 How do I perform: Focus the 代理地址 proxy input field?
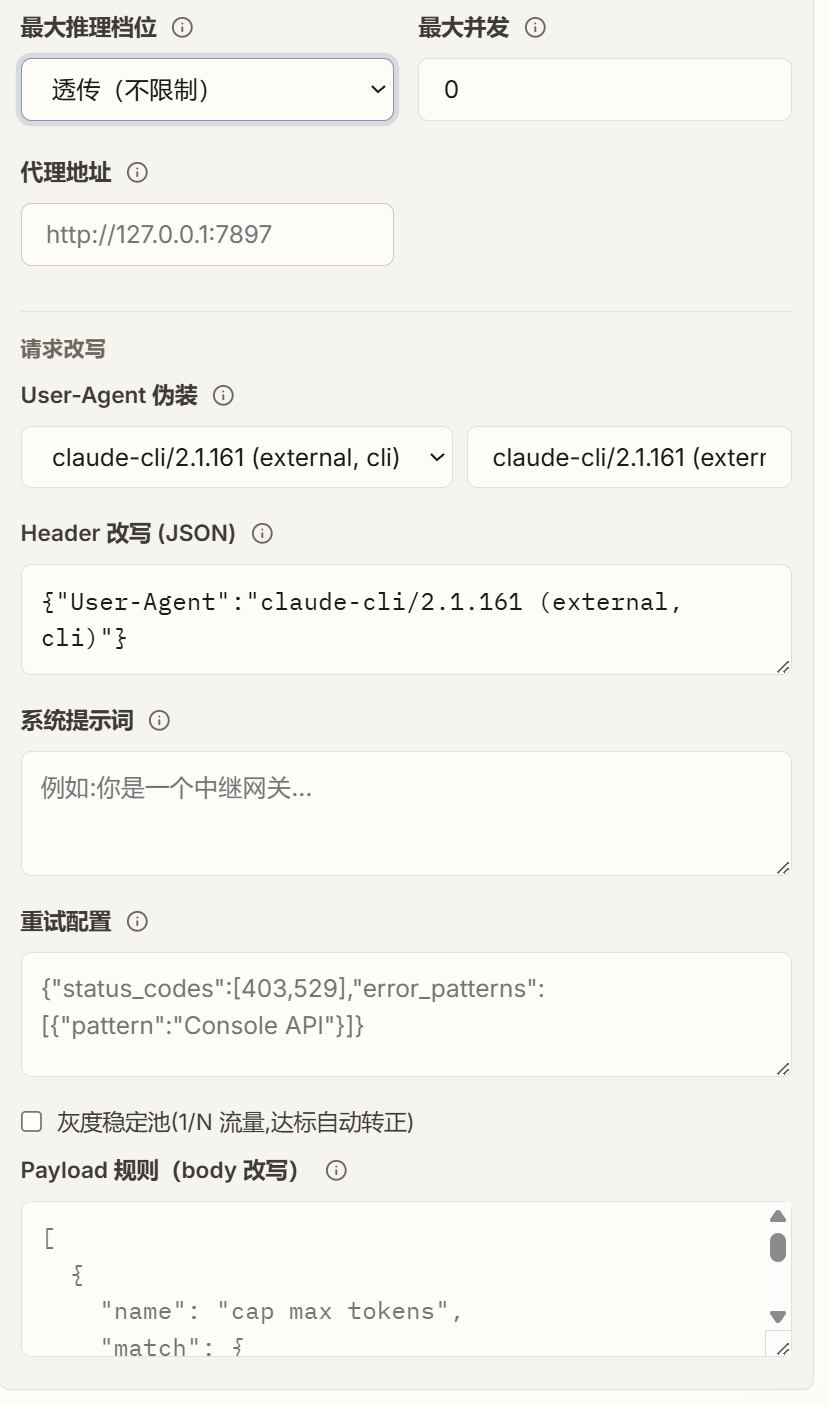[207, 234]
